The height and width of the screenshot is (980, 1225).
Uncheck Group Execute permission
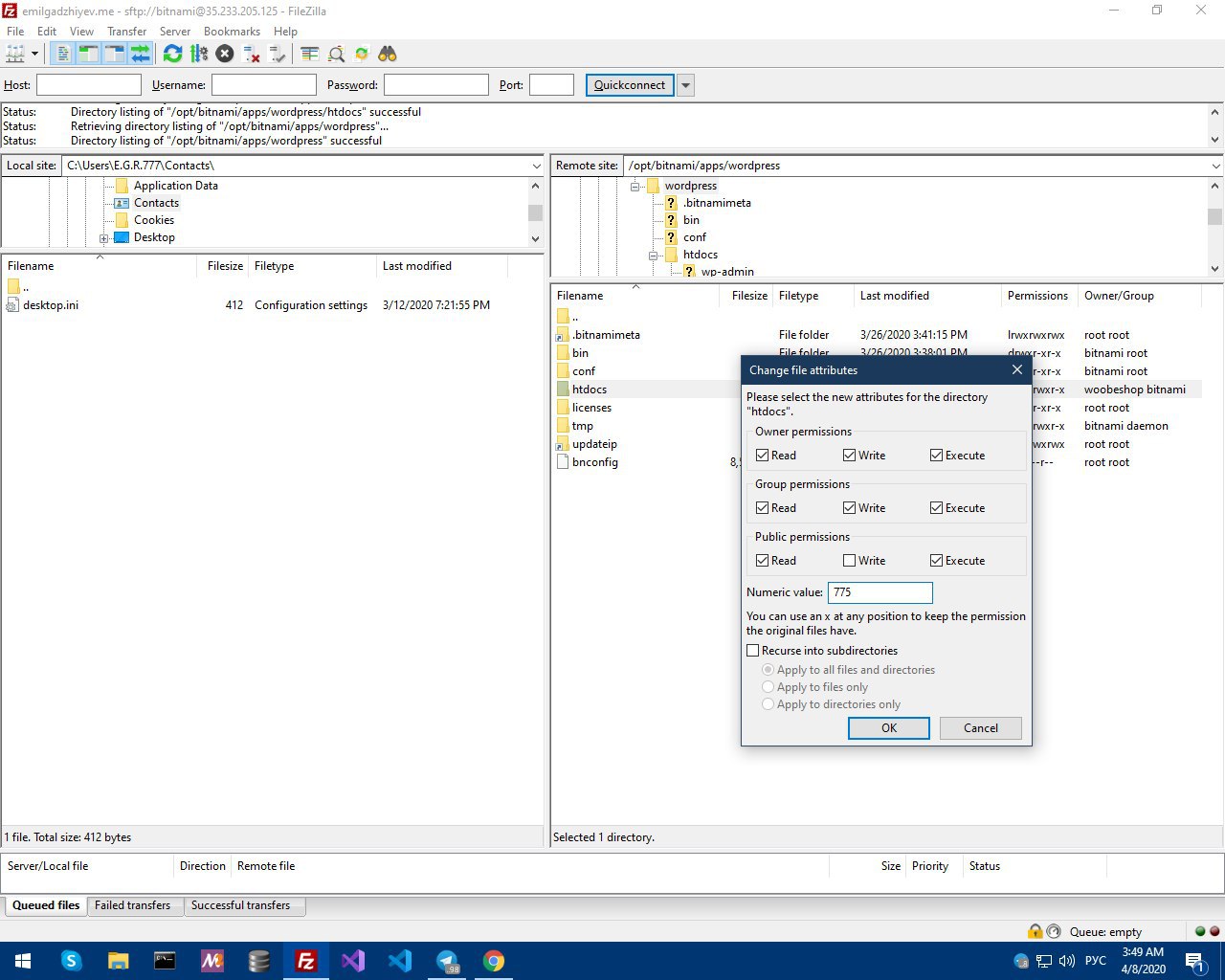(937, 508)
